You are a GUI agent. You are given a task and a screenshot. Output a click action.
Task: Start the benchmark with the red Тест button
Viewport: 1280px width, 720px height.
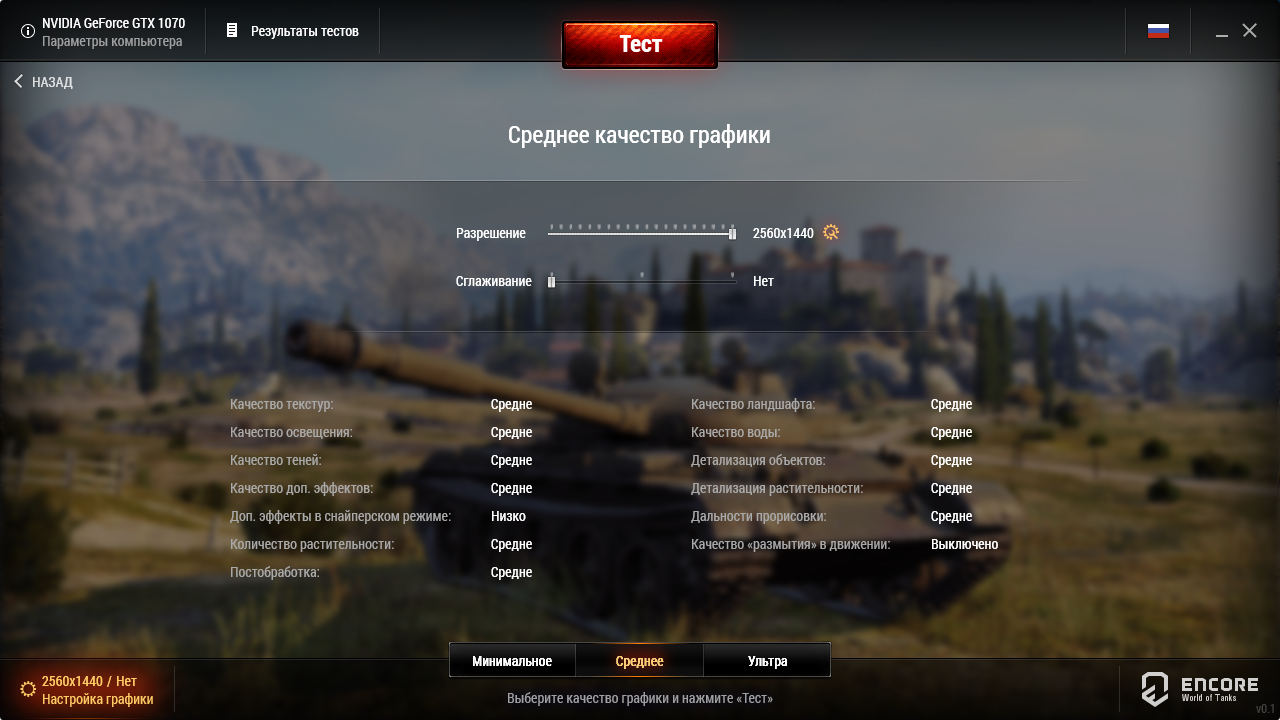640,45
